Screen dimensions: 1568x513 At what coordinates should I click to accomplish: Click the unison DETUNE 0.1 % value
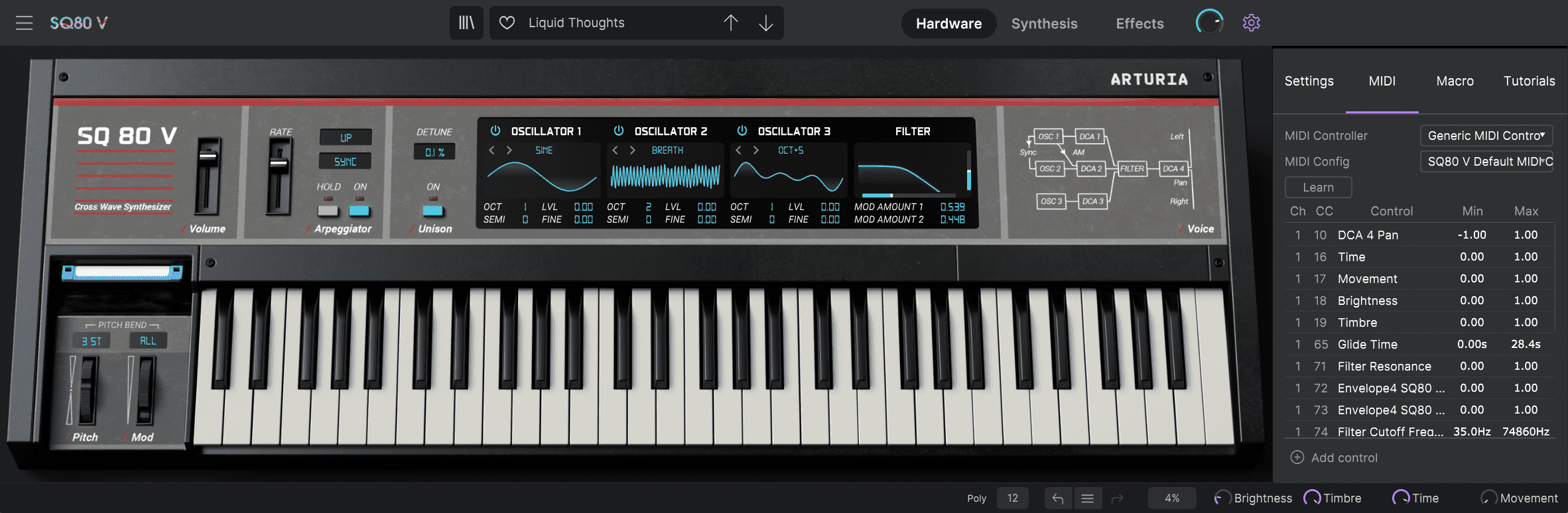pos(434,152)
